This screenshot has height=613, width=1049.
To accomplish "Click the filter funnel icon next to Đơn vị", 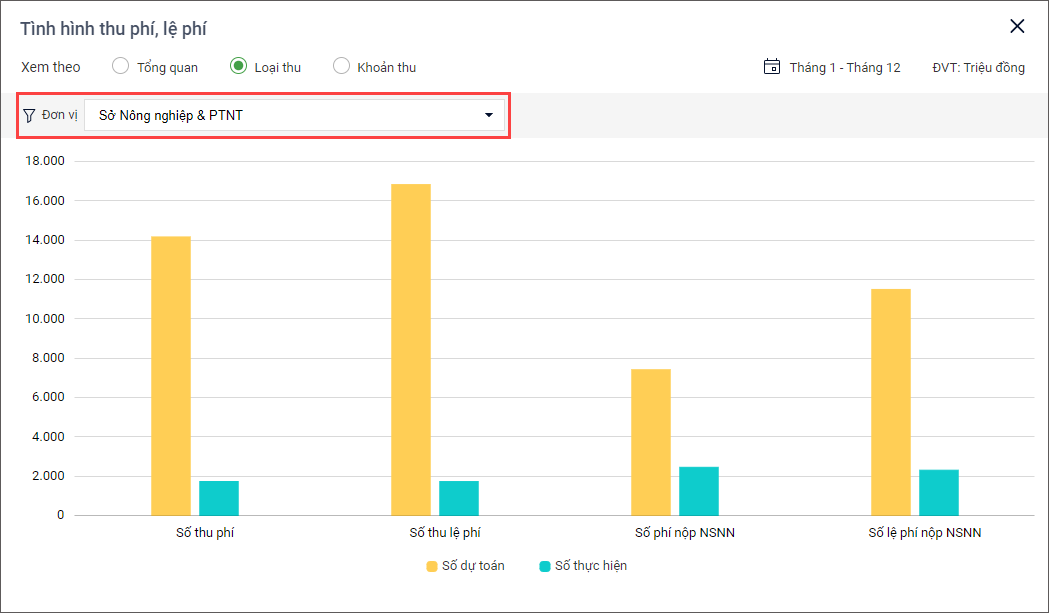I will tap(29, 115).
